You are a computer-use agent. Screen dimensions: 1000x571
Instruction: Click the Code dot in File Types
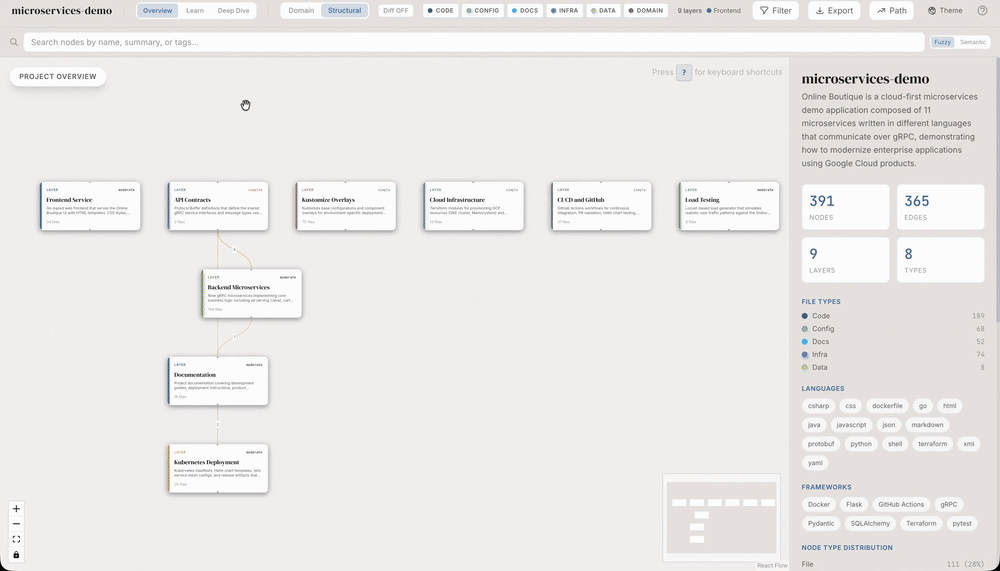805,316
